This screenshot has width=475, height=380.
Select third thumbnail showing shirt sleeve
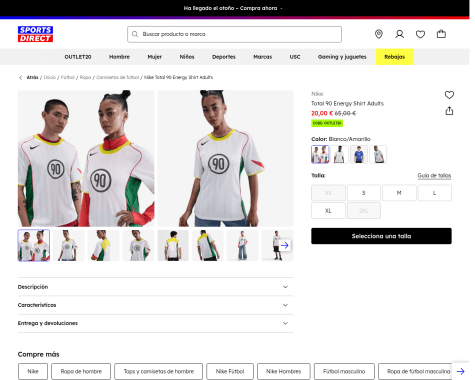(103, 245)
